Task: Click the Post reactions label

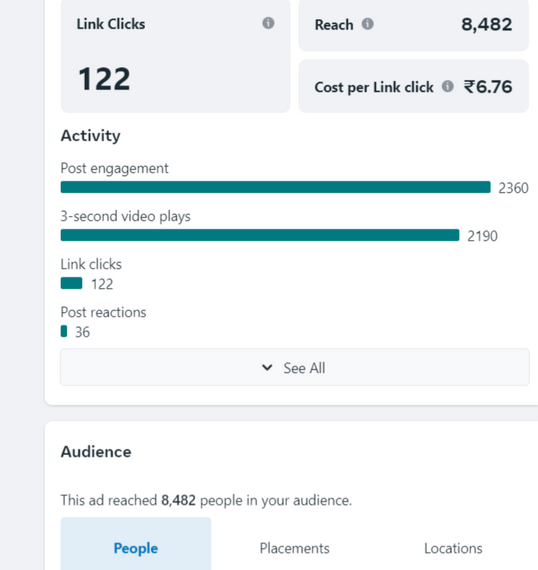Action: (x=103, y=312)
